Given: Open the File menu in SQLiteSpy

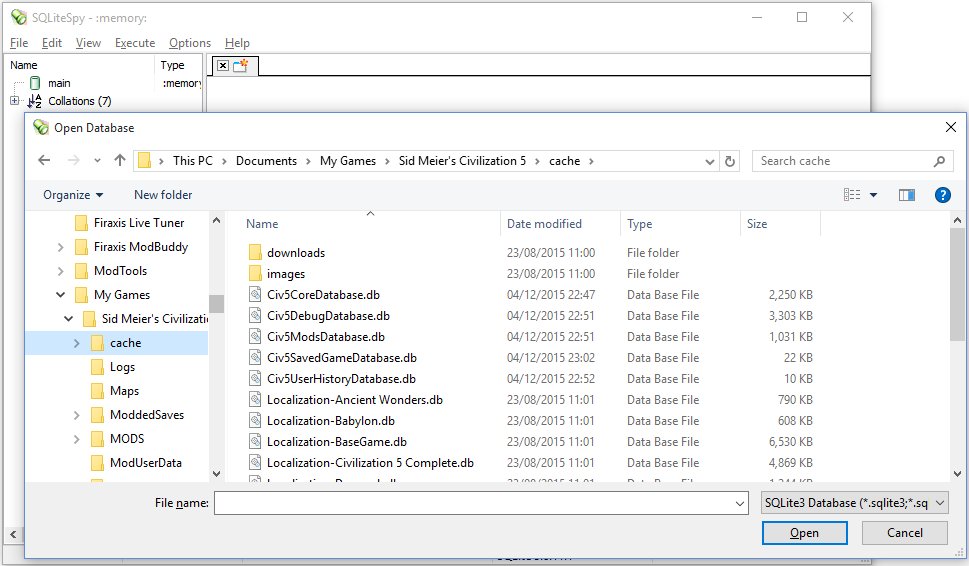Looking at the screenshot, I should tap(19, 43).
